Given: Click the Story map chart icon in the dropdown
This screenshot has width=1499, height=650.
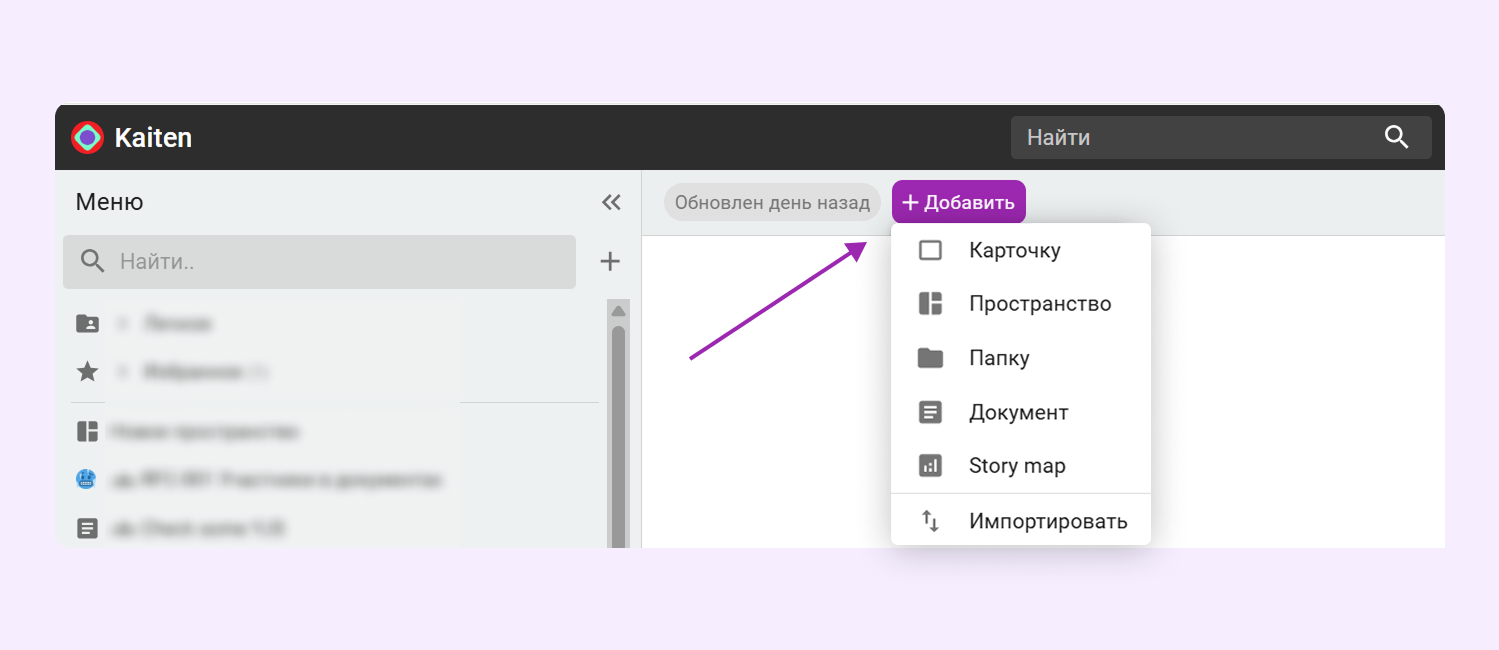Looking at the screenshot, I should tap(930, 466).
